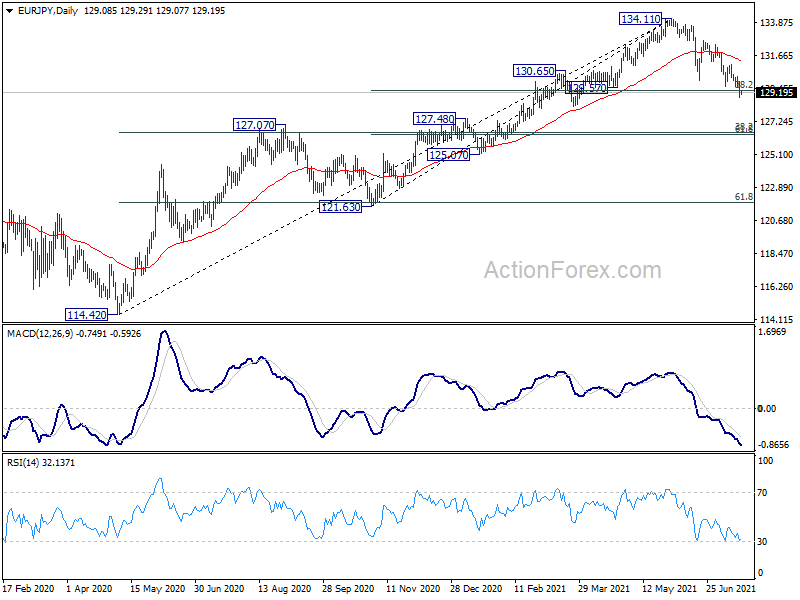Click the RSI 100 scale label

click(765, 461)
